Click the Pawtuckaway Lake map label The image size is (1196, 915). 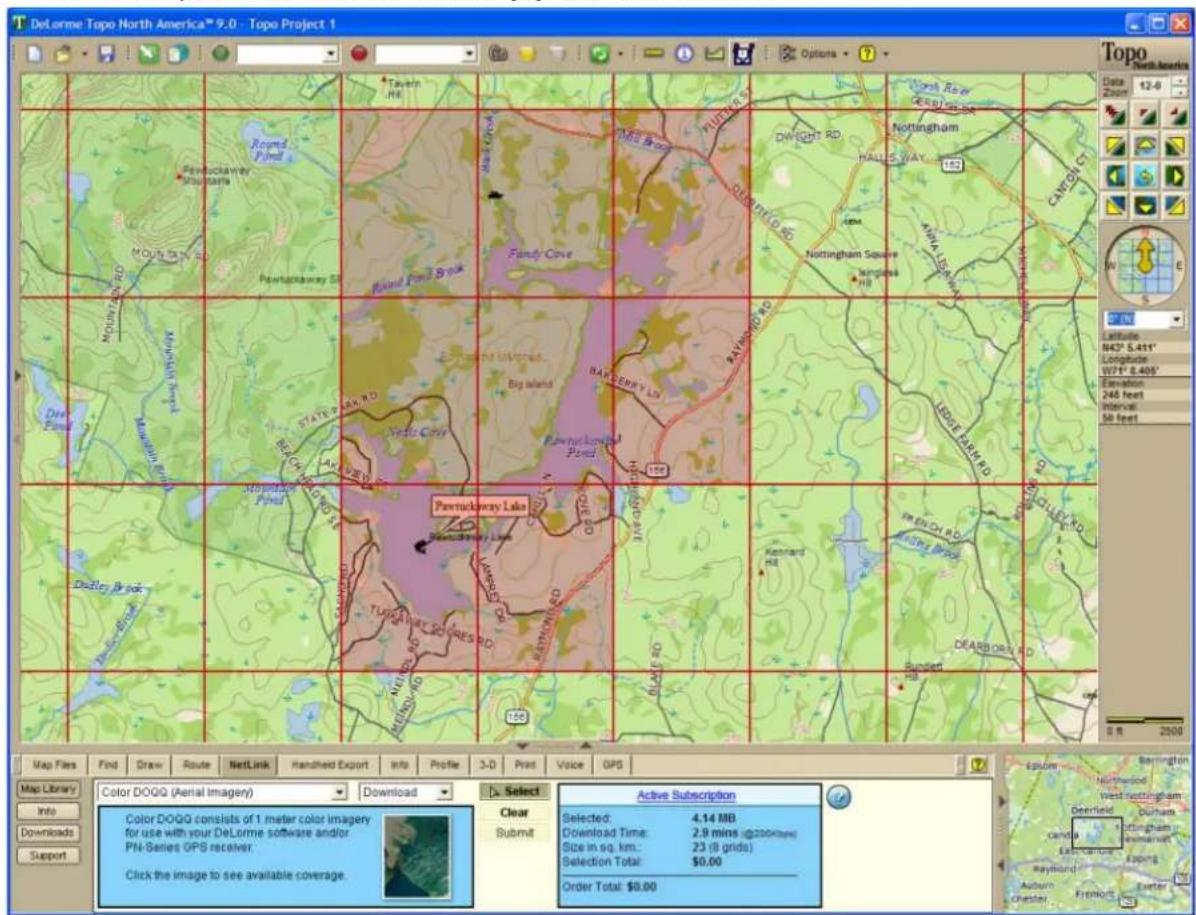pos(481,506)
